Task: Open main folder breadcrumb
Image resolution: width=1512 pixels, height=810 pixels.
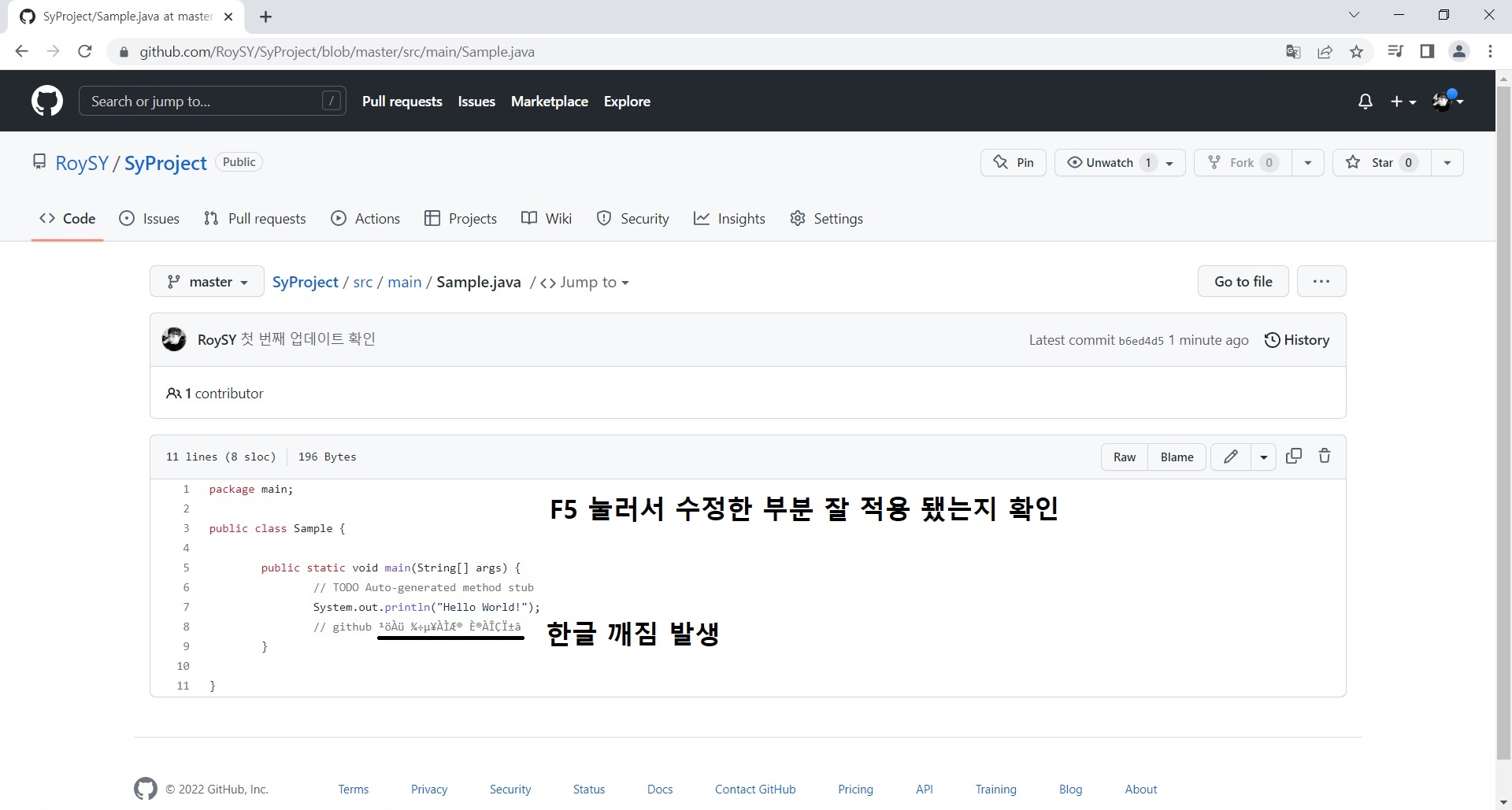Action: [x=405, y=282]
